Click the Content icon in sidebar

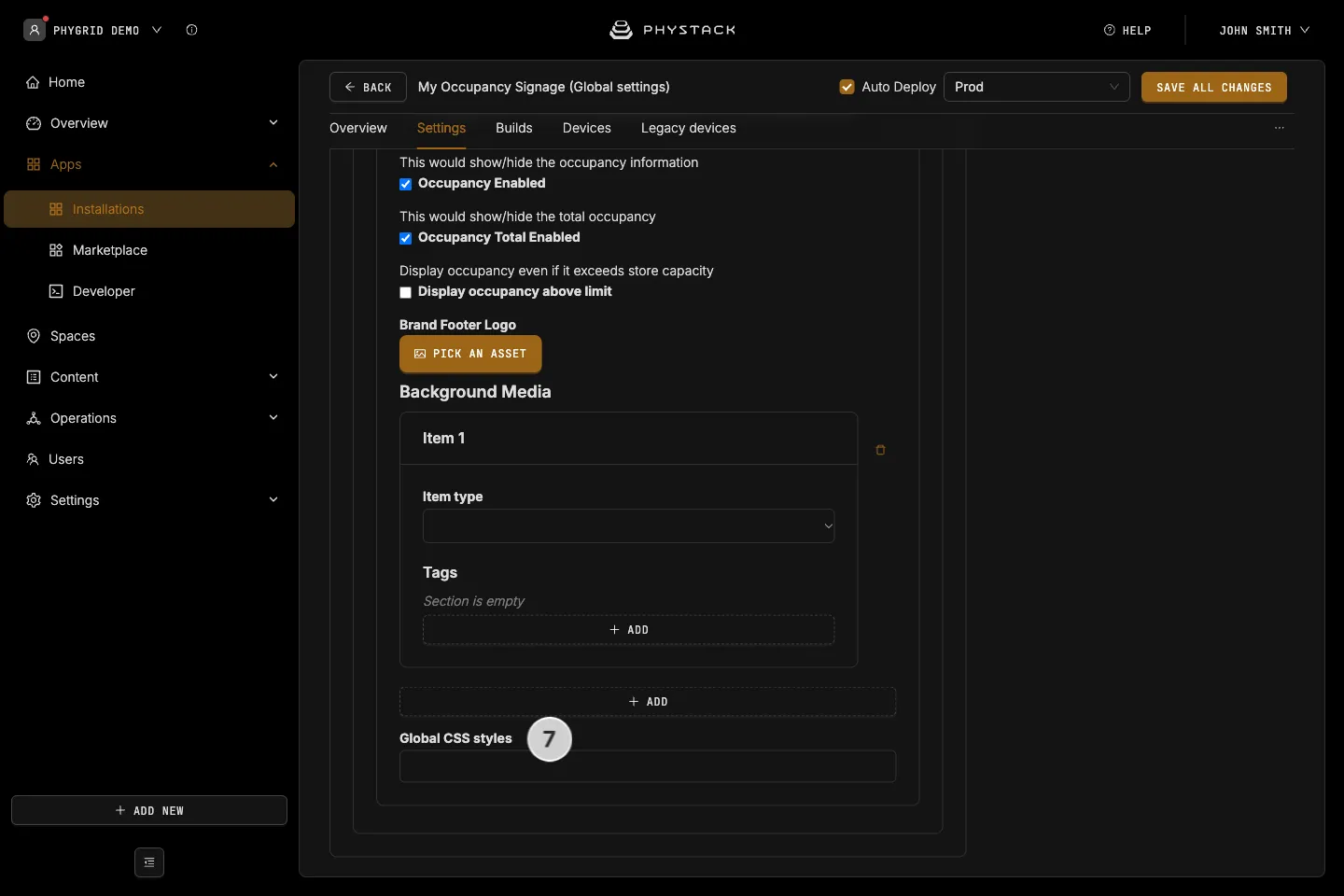(x=34, y=377)
